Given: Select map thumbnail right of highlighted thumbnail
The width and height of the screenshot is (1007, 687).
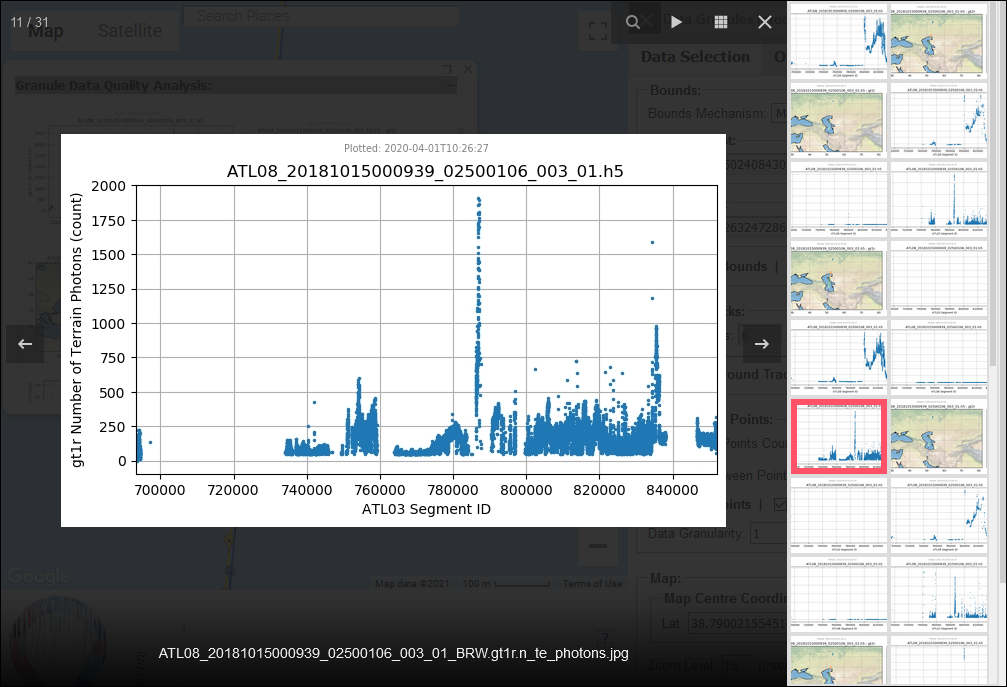Looking at the screenshot, I should (x=936, y=436).
